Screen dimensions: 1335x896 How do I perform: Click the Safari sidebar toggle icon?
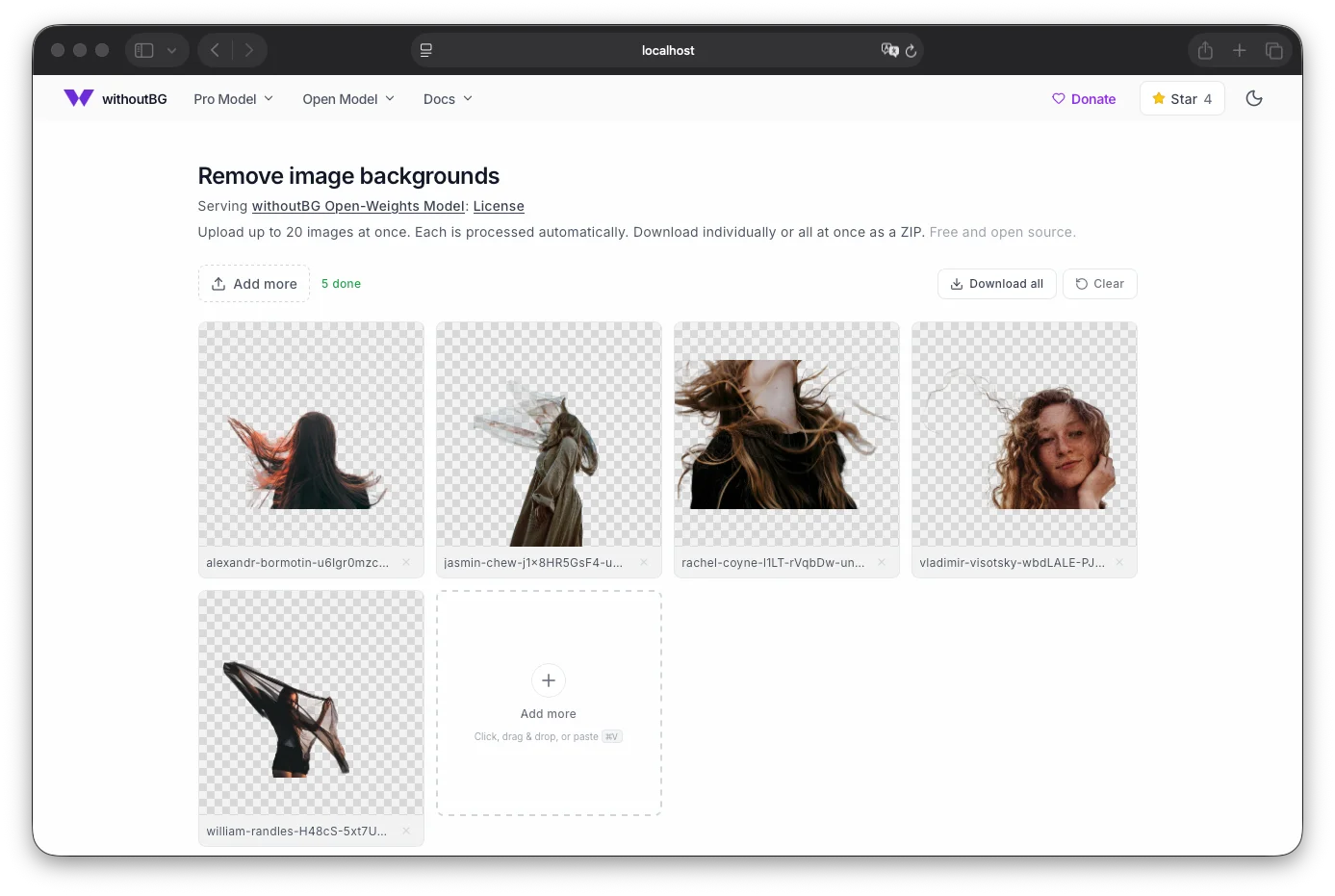pyautogui.click(x=144, y=50)
